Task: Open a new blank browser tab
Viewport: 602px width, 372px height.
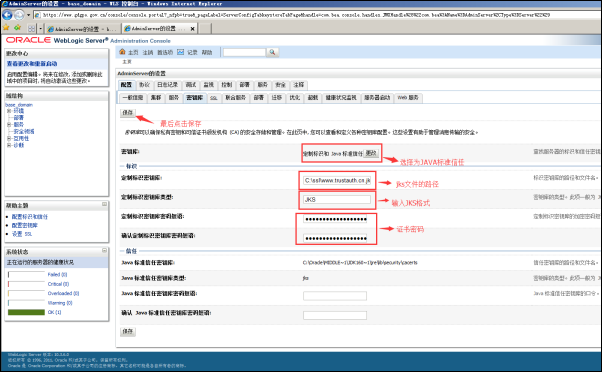Action: [x=205, y=29]
